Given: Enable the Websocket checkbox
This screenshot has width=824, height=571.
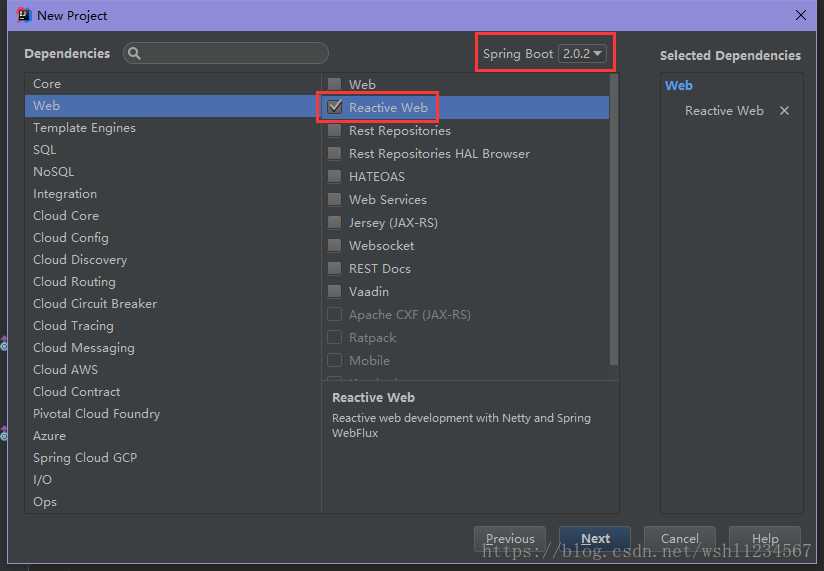Looking at the screenshot, I should point(334,245).
